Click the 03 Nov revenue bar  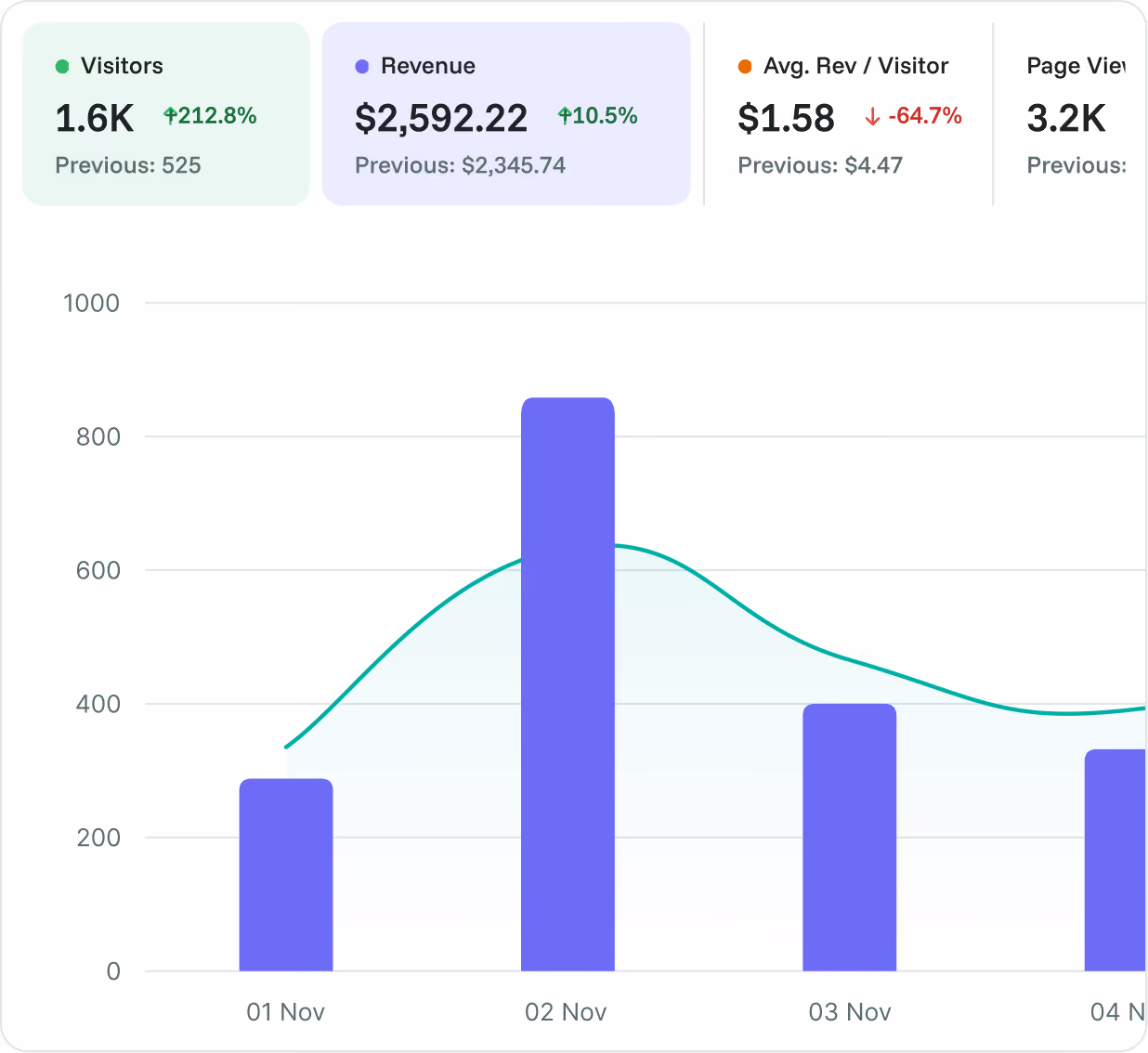[850, 838]
